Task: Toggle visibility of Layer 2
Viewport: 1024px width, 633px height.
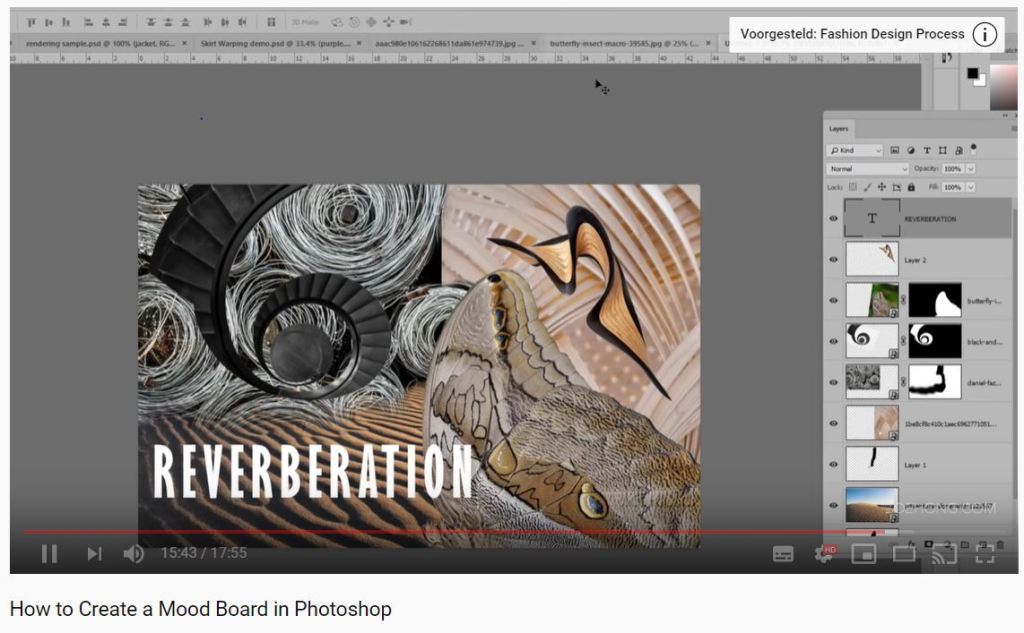Action: pos(833,259)
